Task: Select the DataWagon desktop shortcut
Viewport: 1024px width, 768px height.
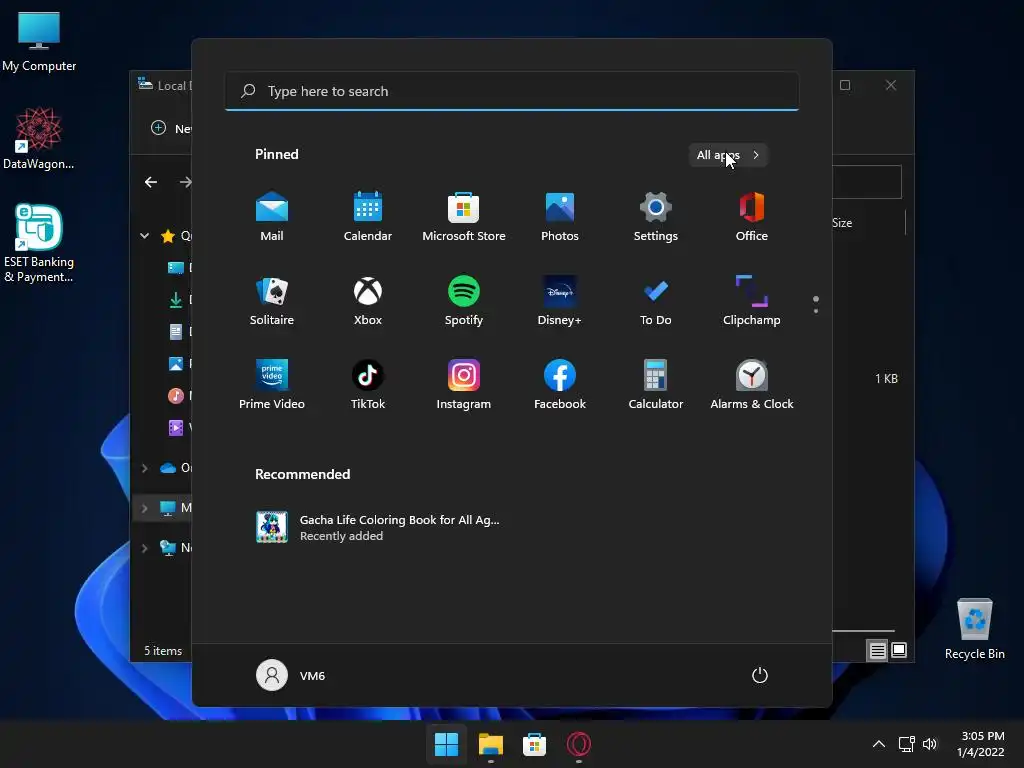Action: click(x=39, y=138)
